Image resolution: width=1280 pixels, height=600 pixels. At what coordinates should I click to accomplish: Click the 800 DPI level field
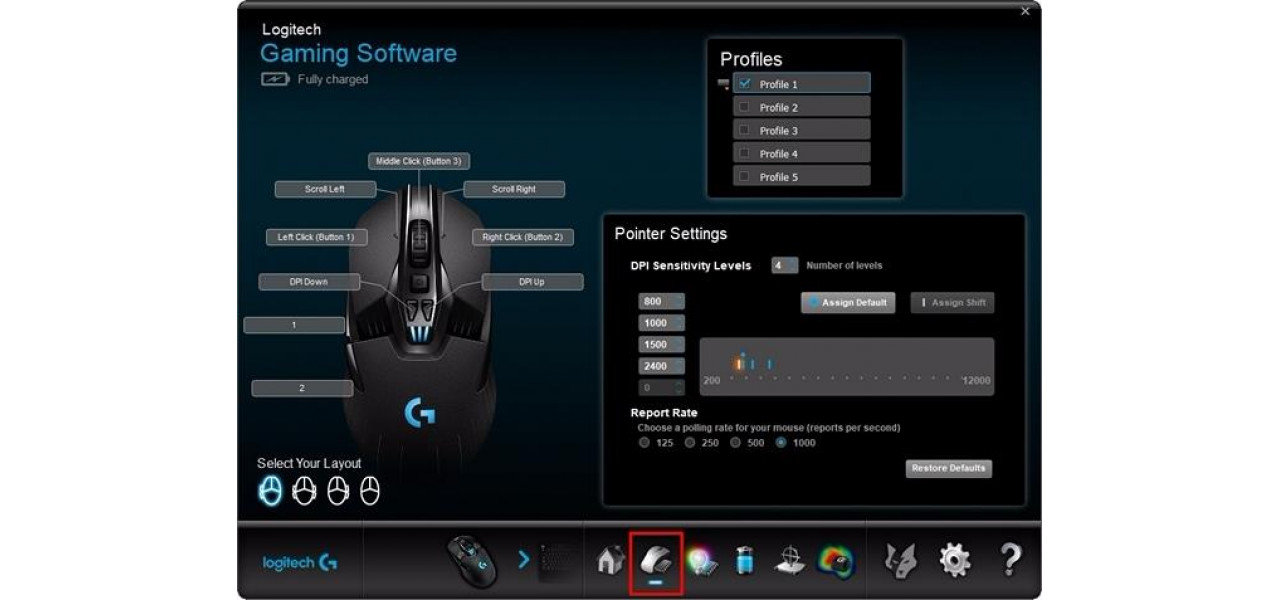662,301
